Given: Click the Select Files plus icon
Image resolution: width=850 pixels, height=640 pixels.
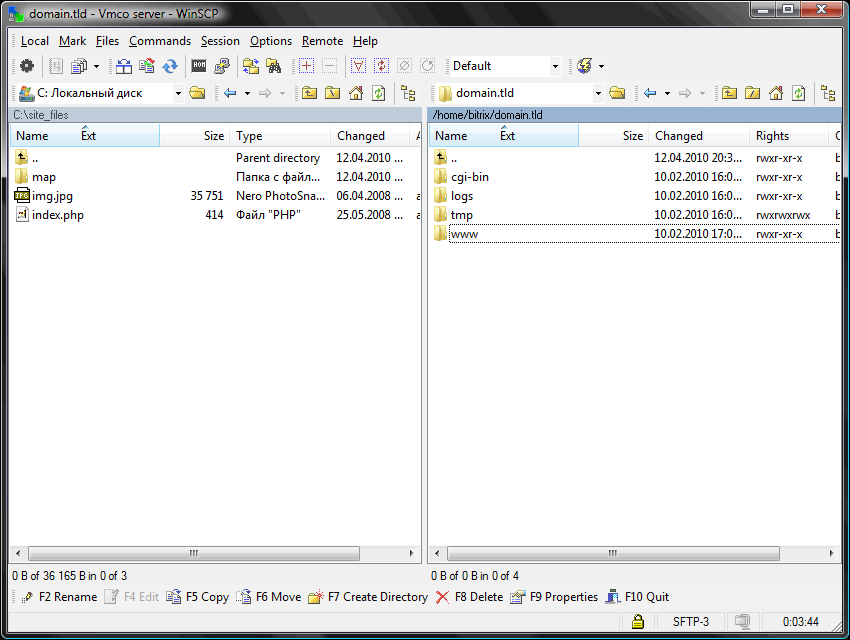Looking at the screenshot, I should (x=307, y=66).
